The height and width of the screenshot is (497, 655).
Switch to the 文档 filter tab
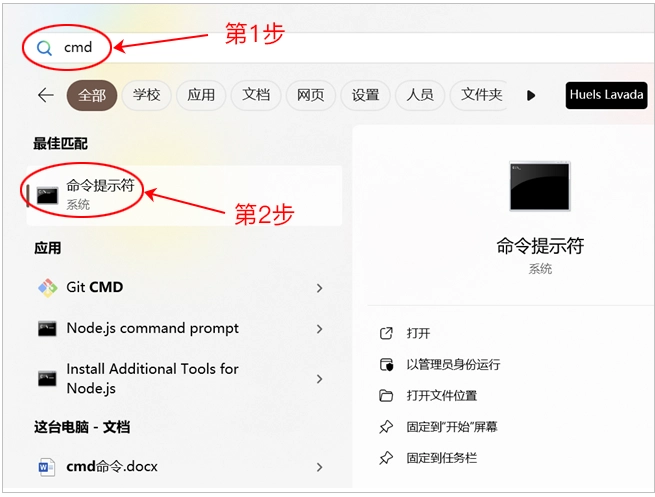click(256, 95)
